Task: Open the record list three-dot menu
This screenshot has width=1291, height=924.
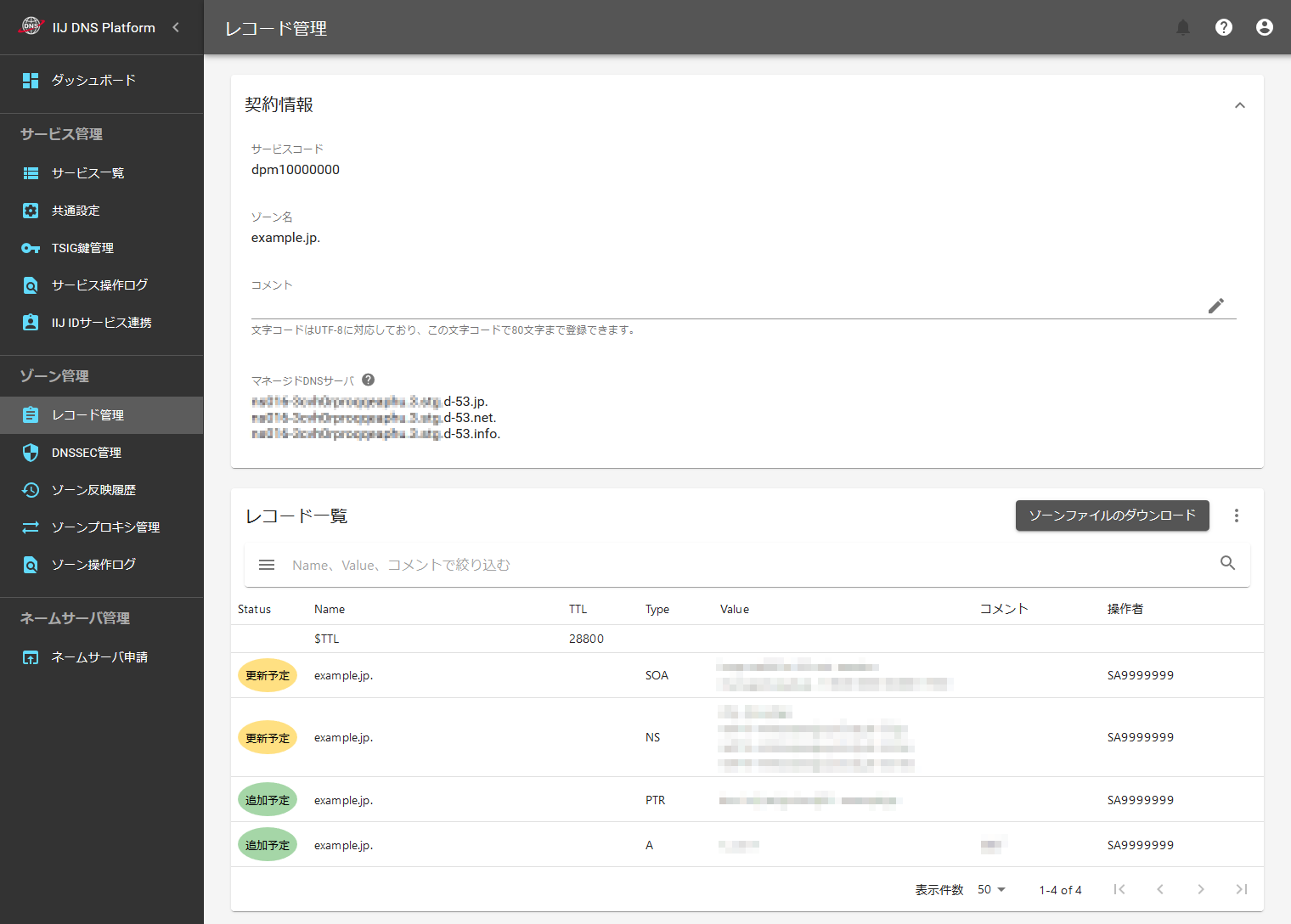Action: click(x=1236, y=516)
